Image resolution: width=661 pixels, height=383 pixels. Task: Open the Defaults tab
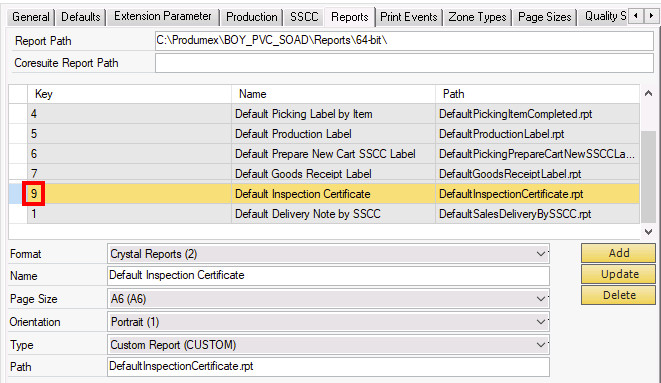tap(81, 17)
